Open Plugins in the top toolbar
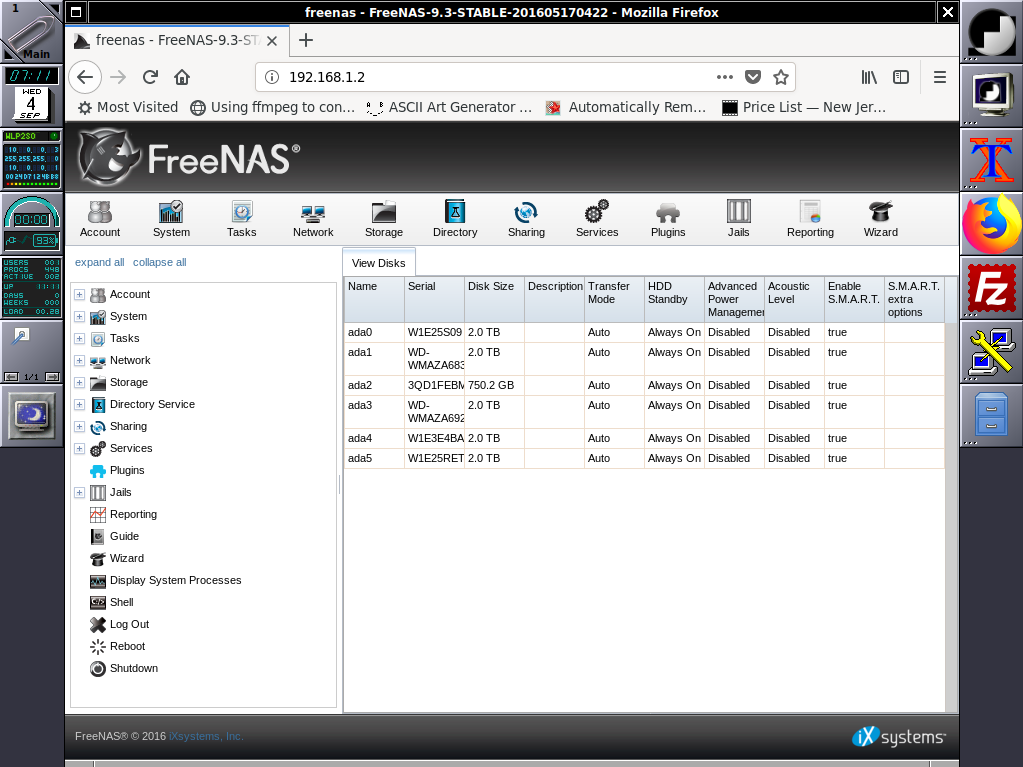This screenshot has height=767, width=1023. [x=668, y=219]
